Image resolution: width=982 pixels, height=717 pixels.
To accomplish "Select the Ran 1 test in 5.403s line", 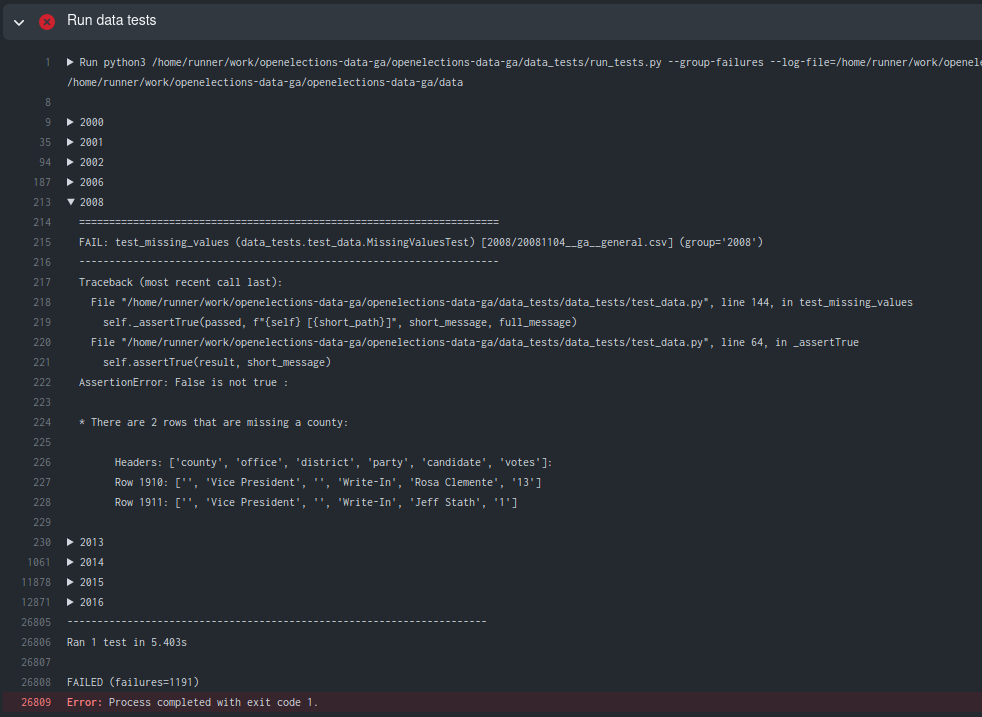I will tap(127, 642).
